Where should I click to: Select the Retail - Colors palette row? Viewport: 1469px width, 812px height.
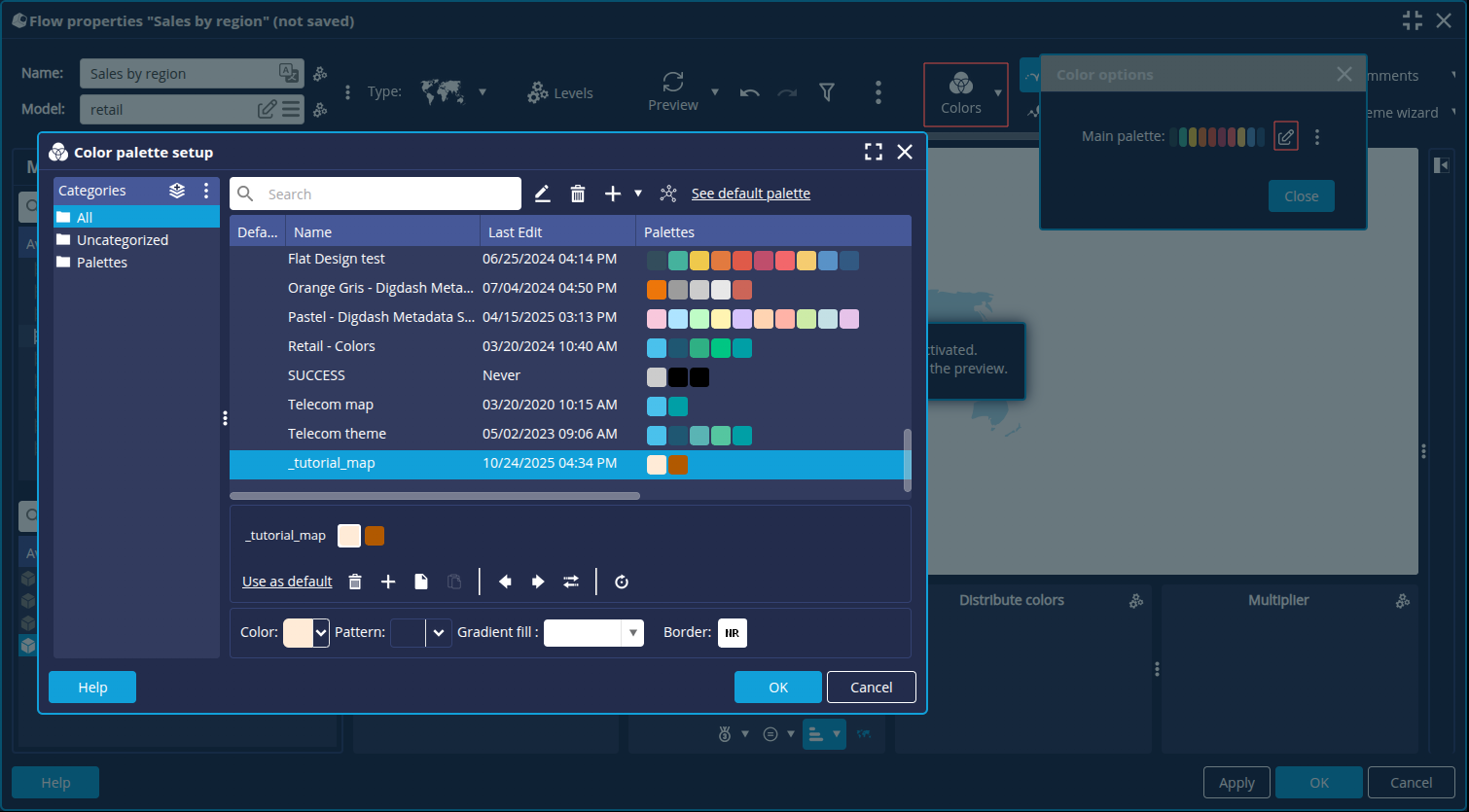[x=379, y=346]
